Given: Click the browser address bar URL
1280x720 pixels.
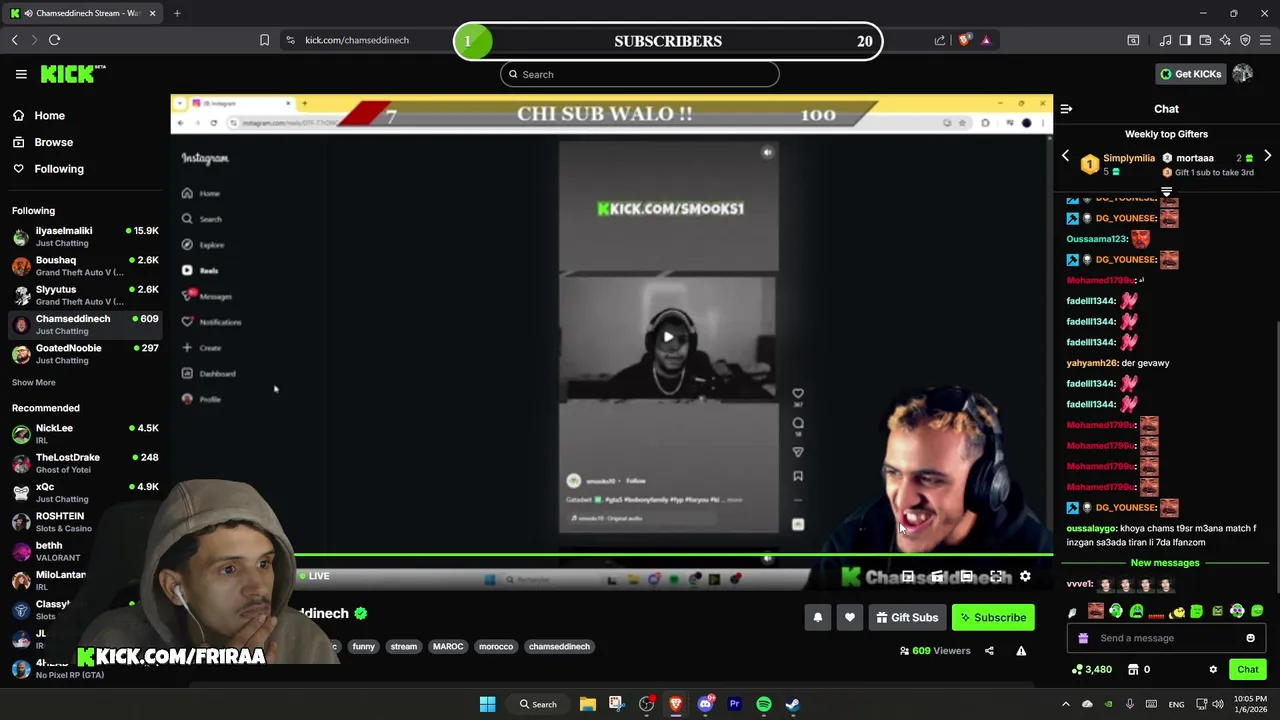Looking at the screenshot, I should (357, 40).
